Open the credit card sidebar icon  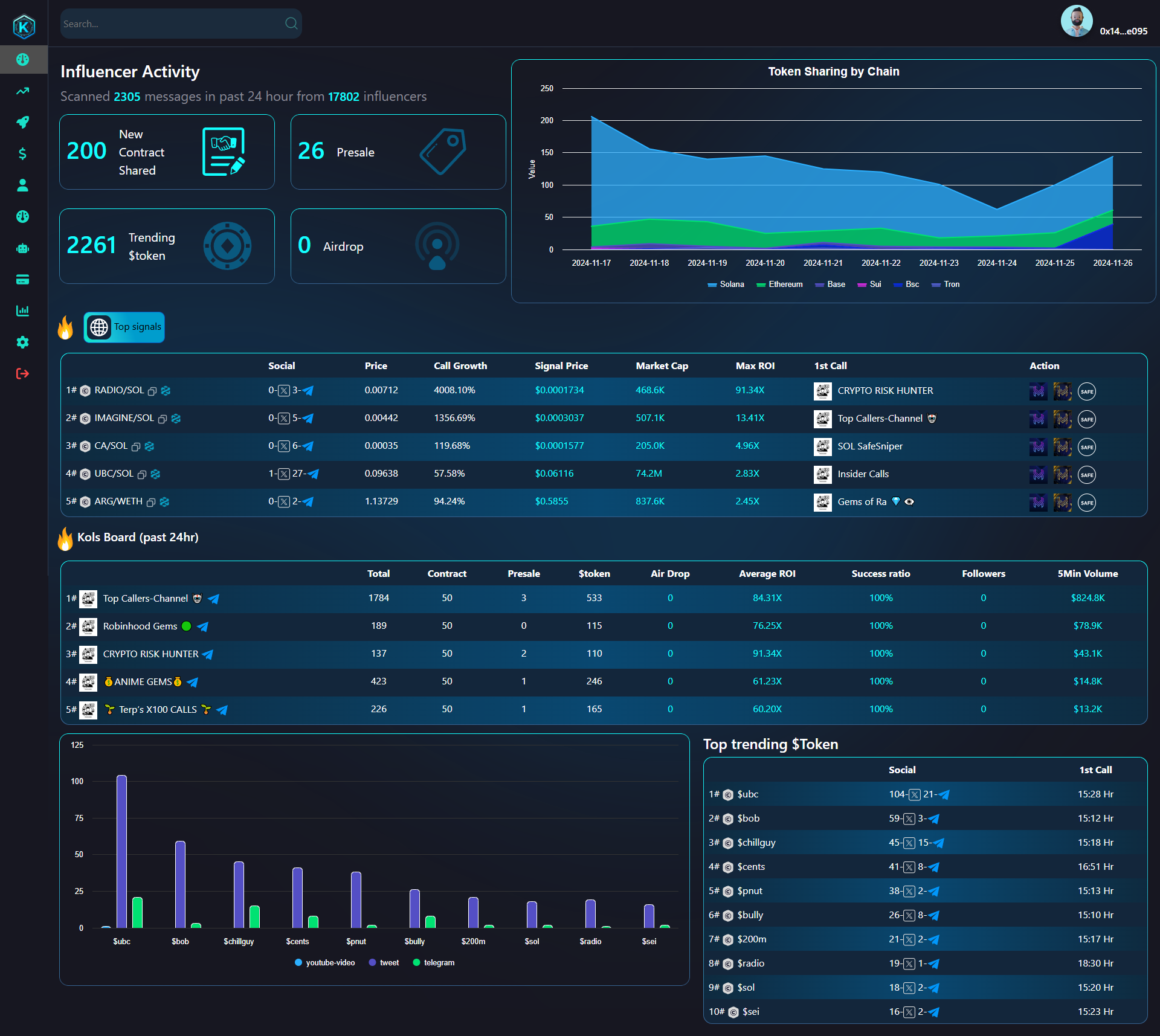tap(22, 280)
